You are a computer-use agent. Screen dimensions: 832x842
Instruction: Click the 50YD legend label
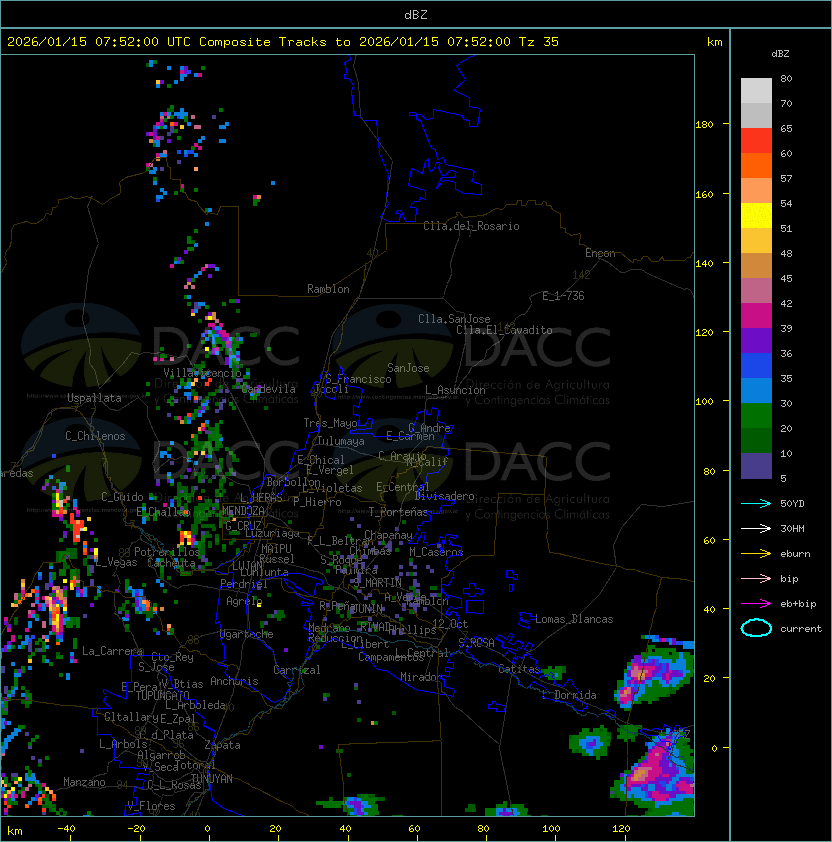tap(792, 504)
